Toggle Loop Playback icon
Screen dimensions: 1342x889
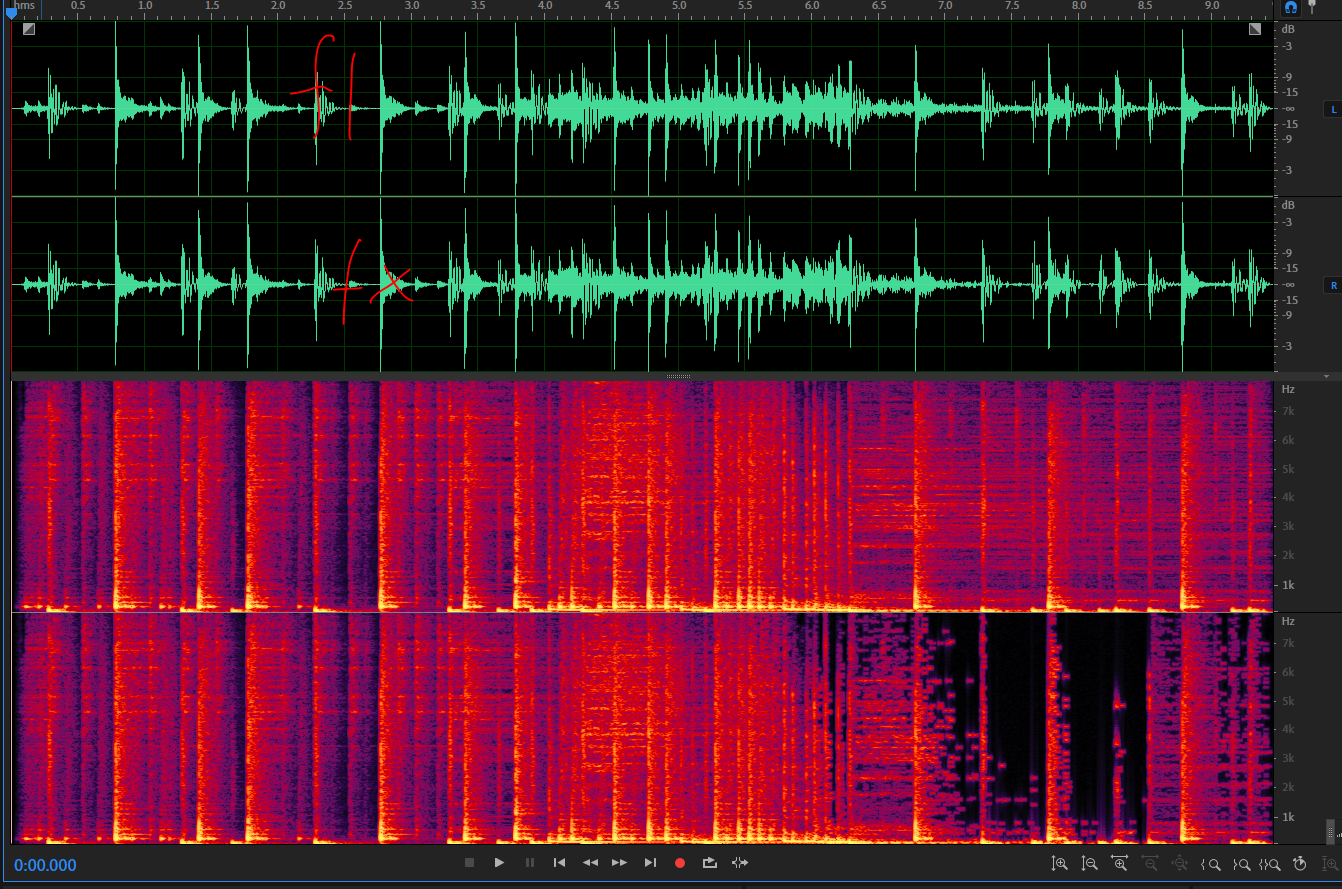coord(710,863)
